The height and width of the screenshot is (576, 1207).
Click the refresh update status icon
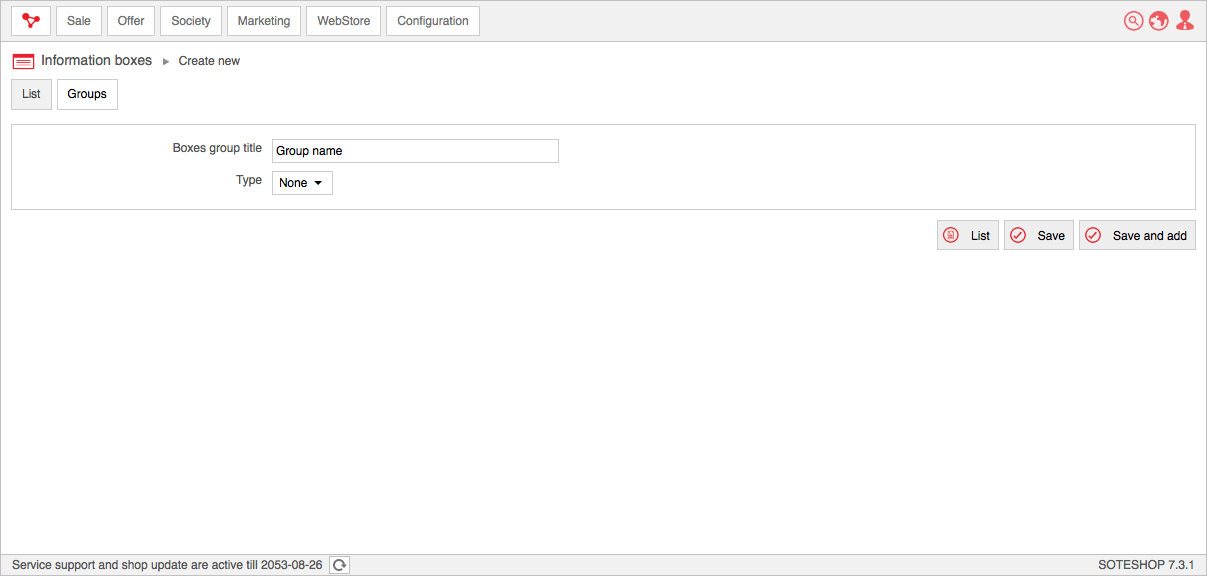[340, 565]
